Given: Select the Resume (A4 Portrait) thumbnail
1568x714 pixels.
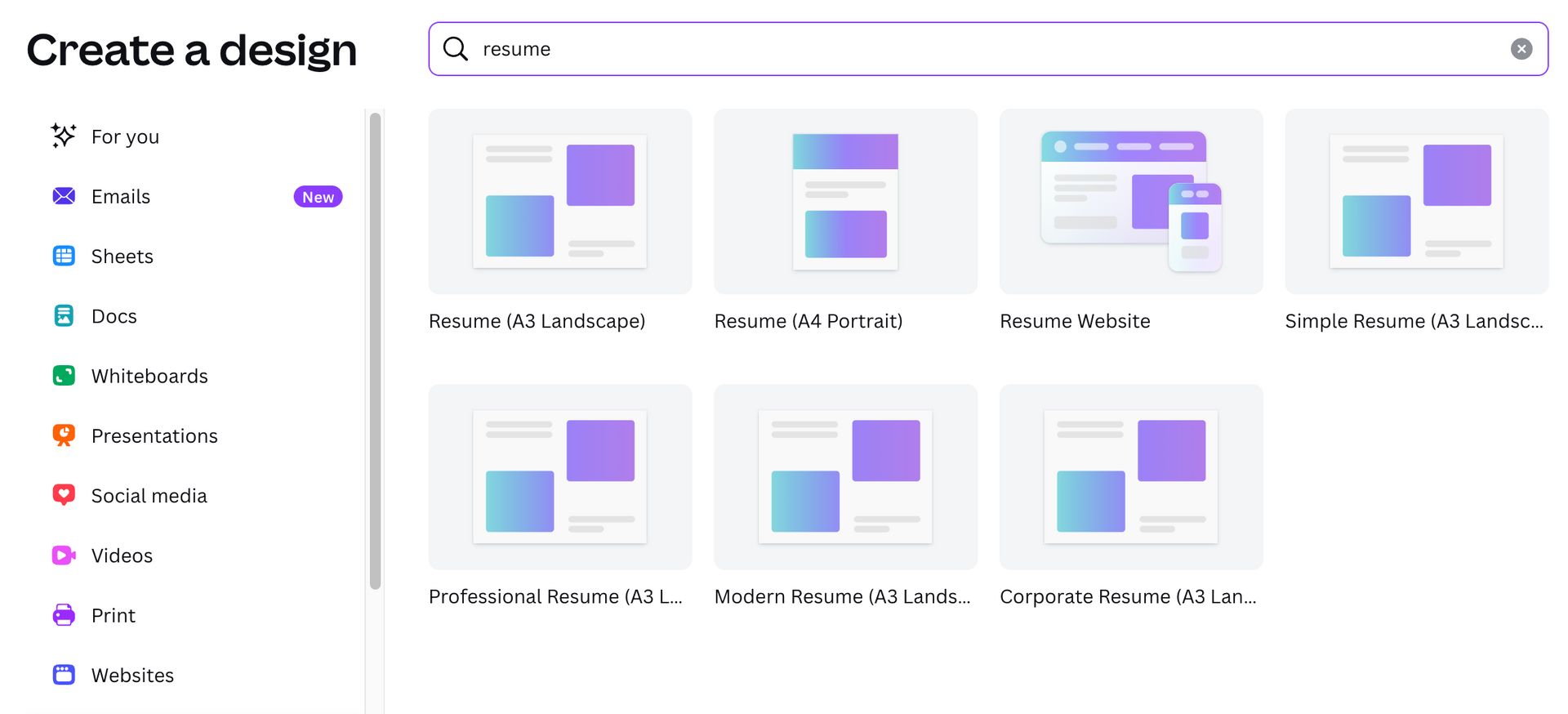Looking at the screenshot, I should pos(845,202).
